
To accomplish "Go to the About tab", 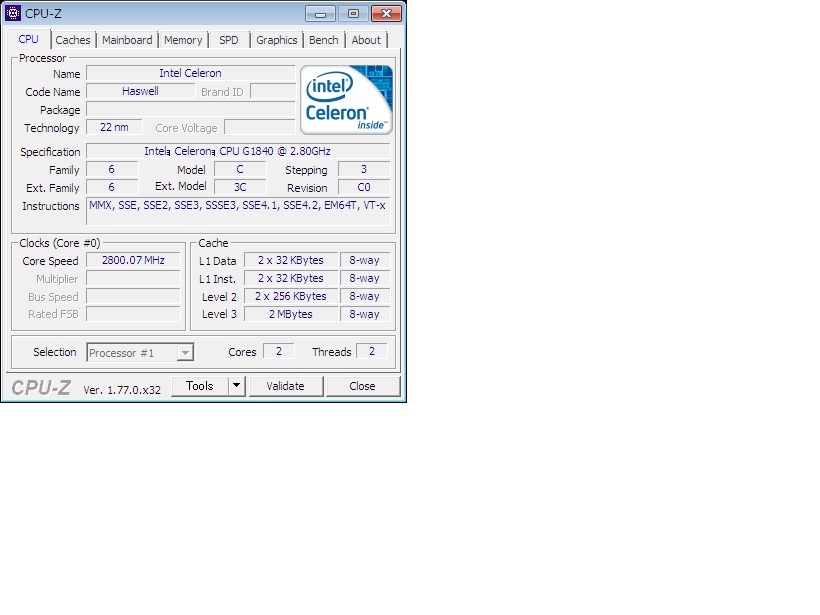I will pos(366,40).
